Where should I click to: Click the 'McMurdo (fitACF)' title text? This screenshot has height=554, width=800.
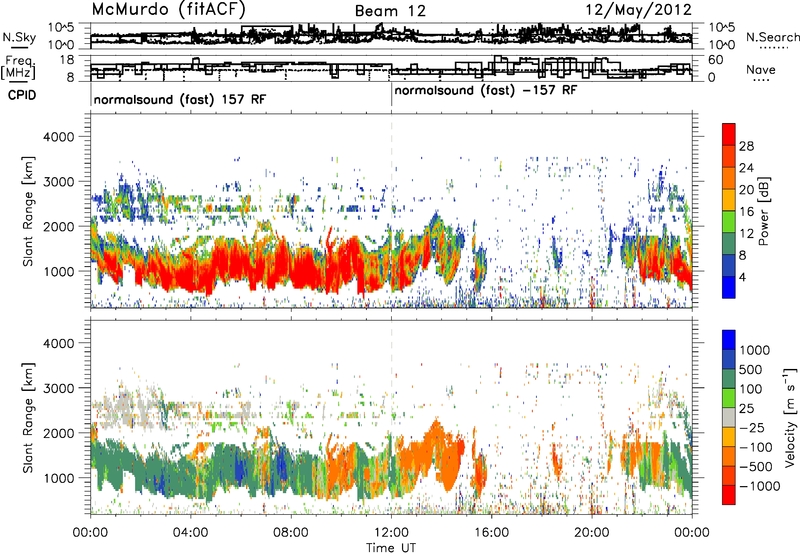tap(168, 10)
